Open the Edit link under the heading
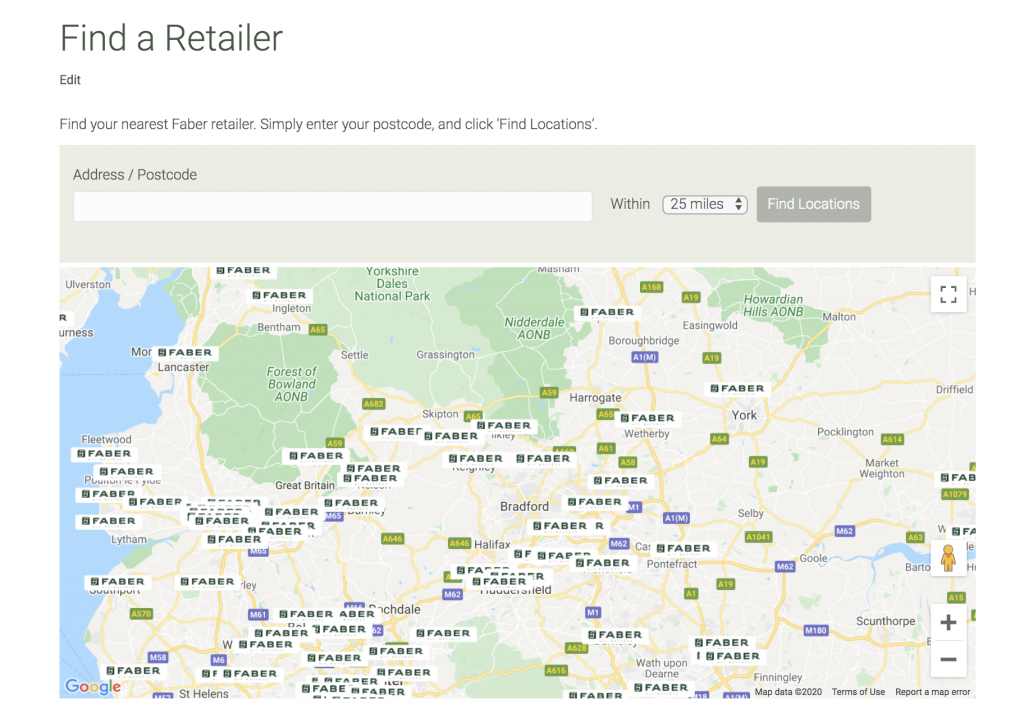Screen dimensions: 1024x713 [x=69, y=80]
